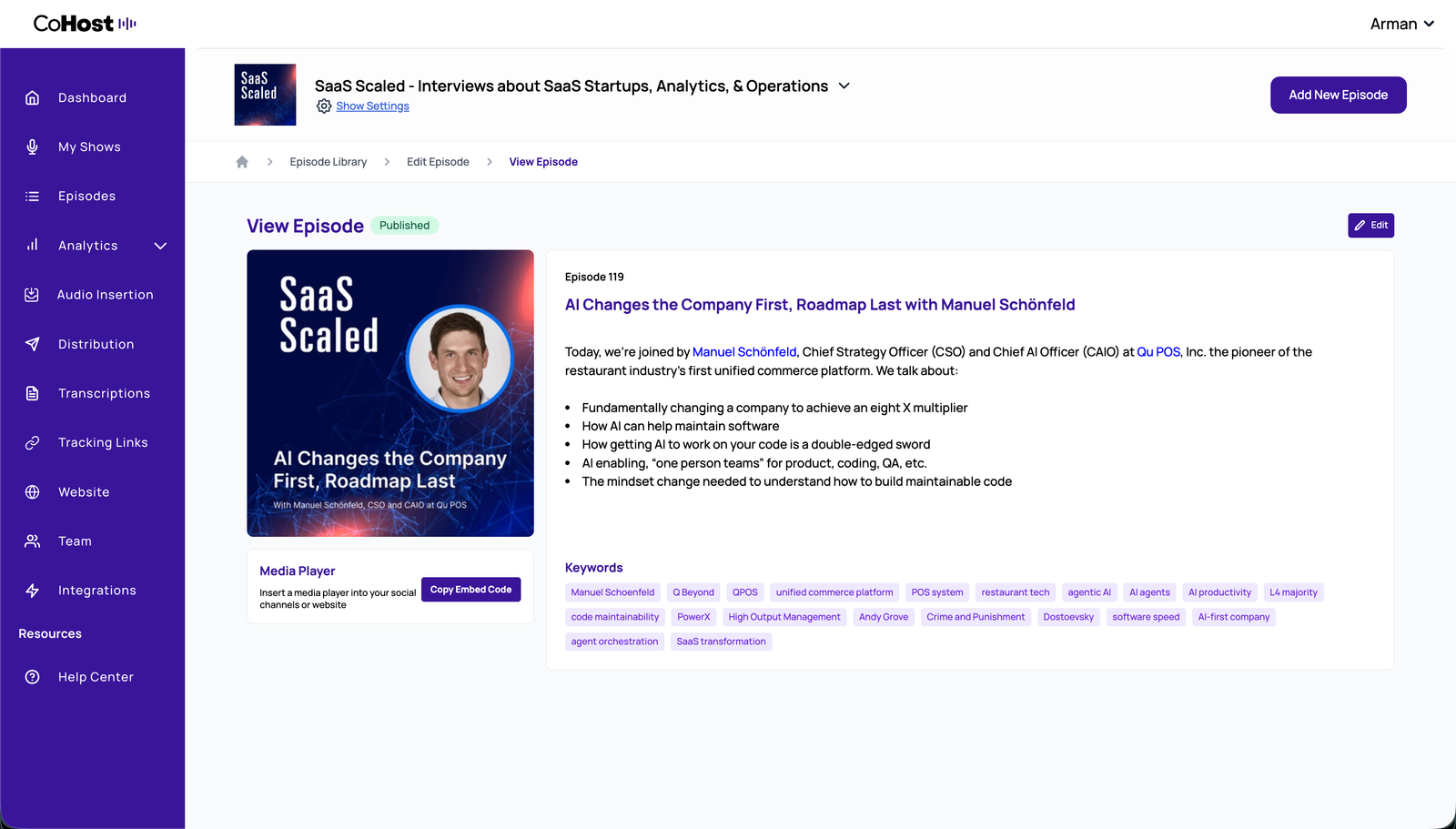Open Dashboard from the sidebar
The height and width of the screenshot is (829, 1456).
92,97
